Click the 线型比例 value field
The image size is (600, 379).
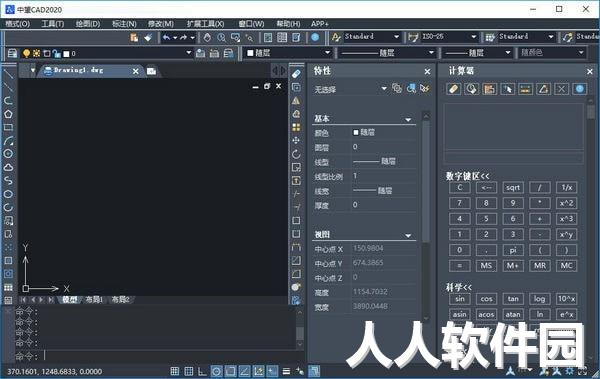(x=384, y=176)
